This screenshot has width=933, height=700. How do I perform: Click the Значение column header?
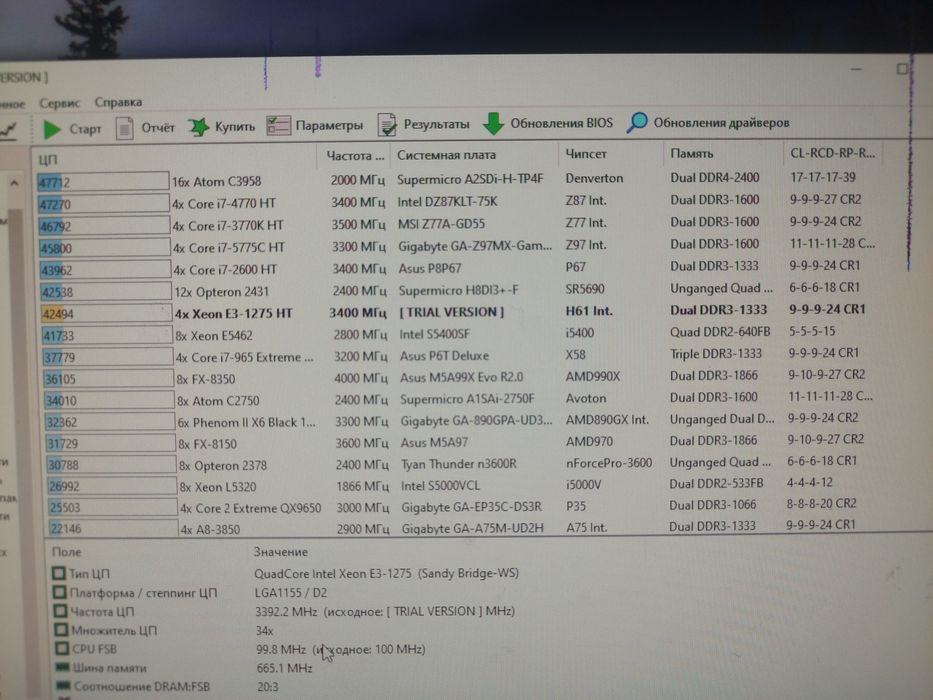(x=280, y=552)
